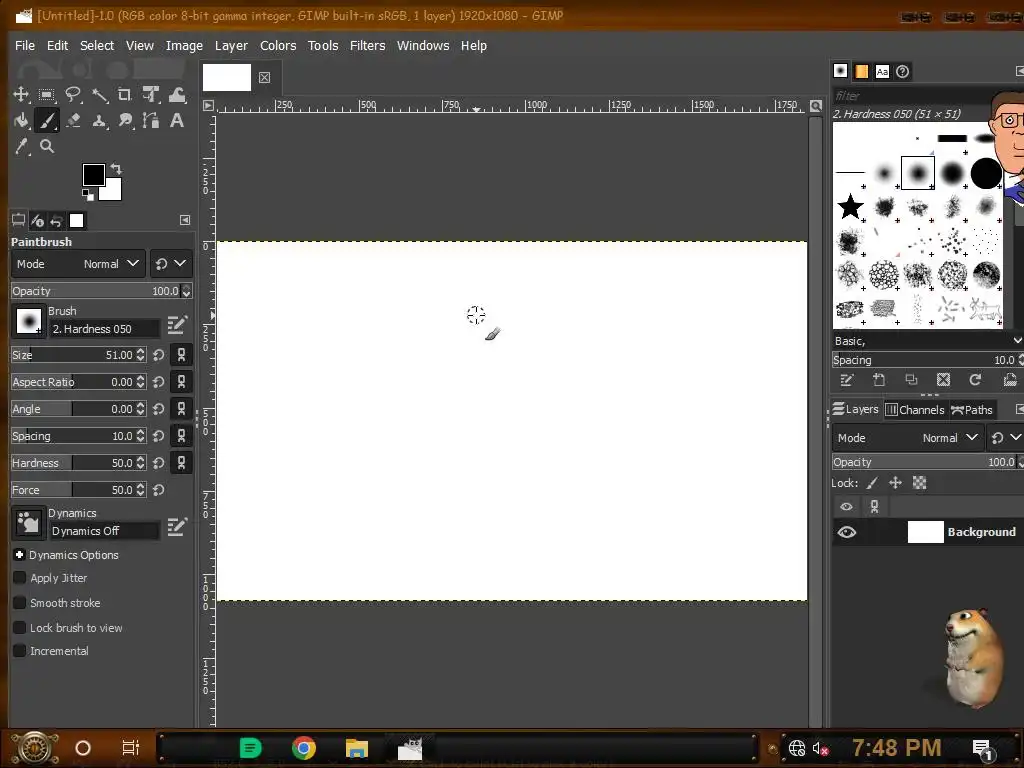Screen dimensions: 1024x768
Task: Swap foreground and background colors
Action: (x=116, y=168)
